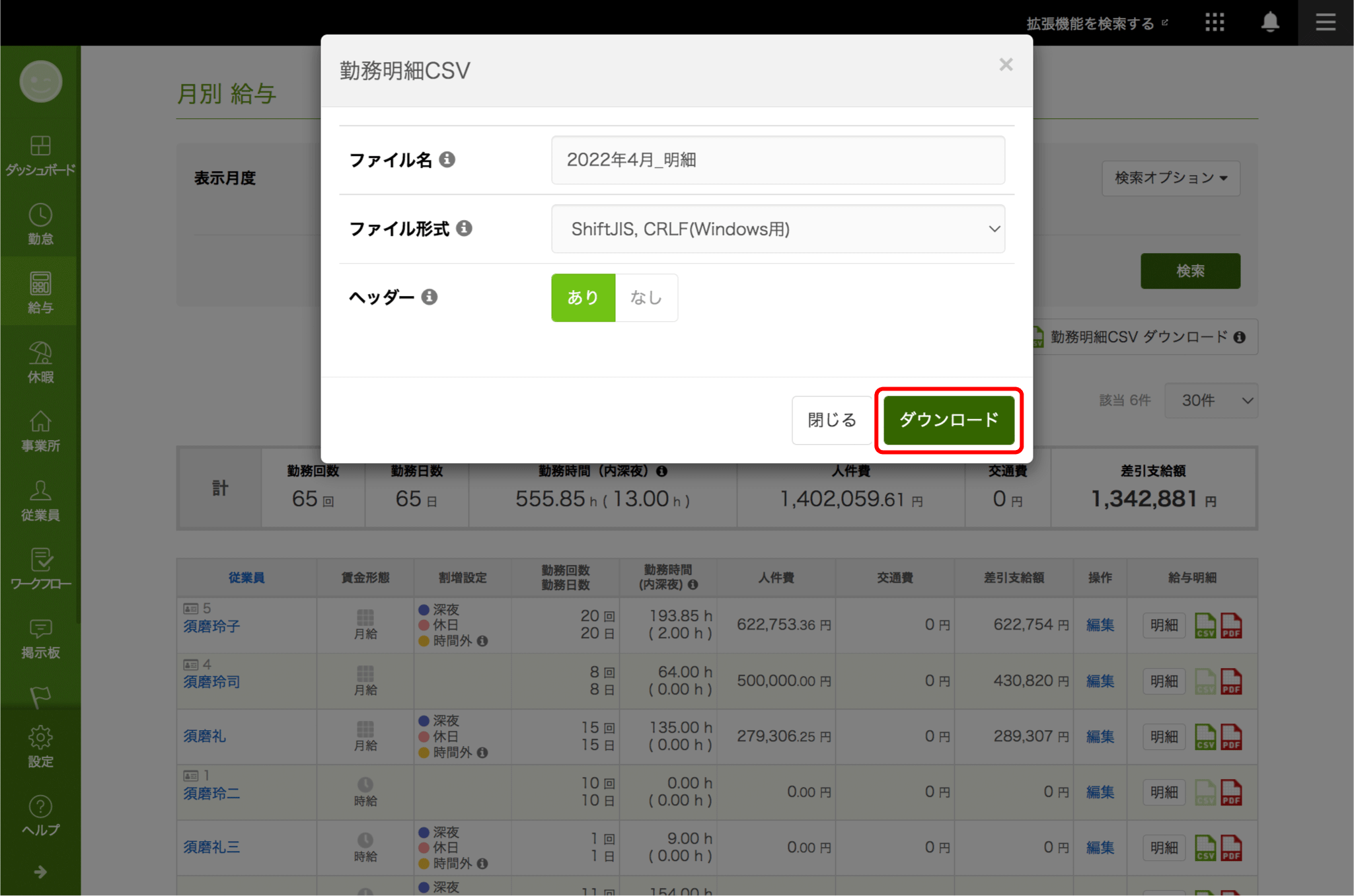Click the ダウンロード button in the dialog
Image resolution: width=1354 pixels, height=896 pixels.
tap(948, 420)
